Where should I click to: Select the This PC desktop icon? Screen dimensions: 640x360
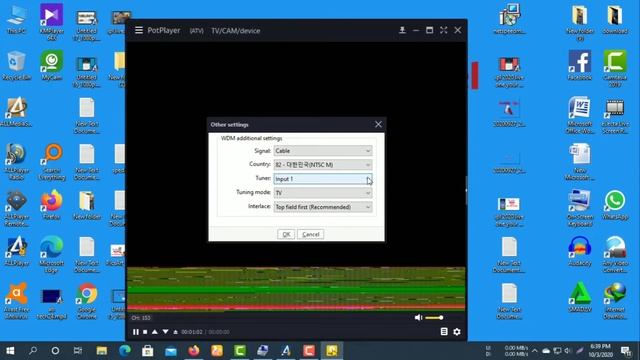[16, 20]
